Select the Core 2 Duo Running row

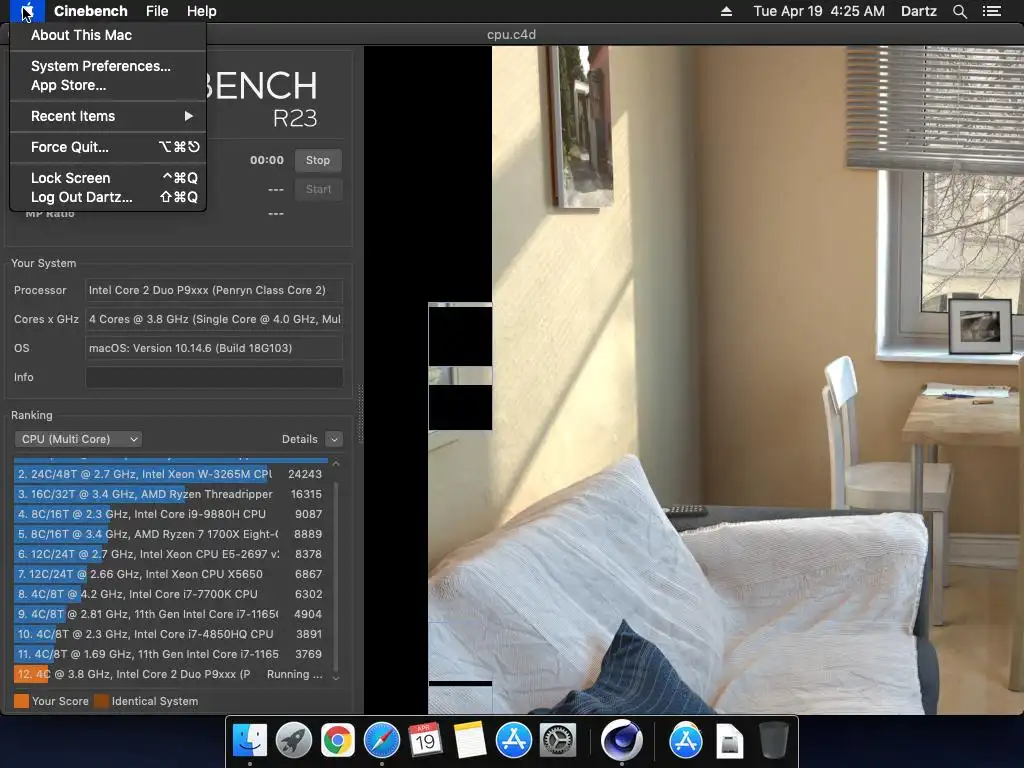pyautogui.click(x=169, y=674)
